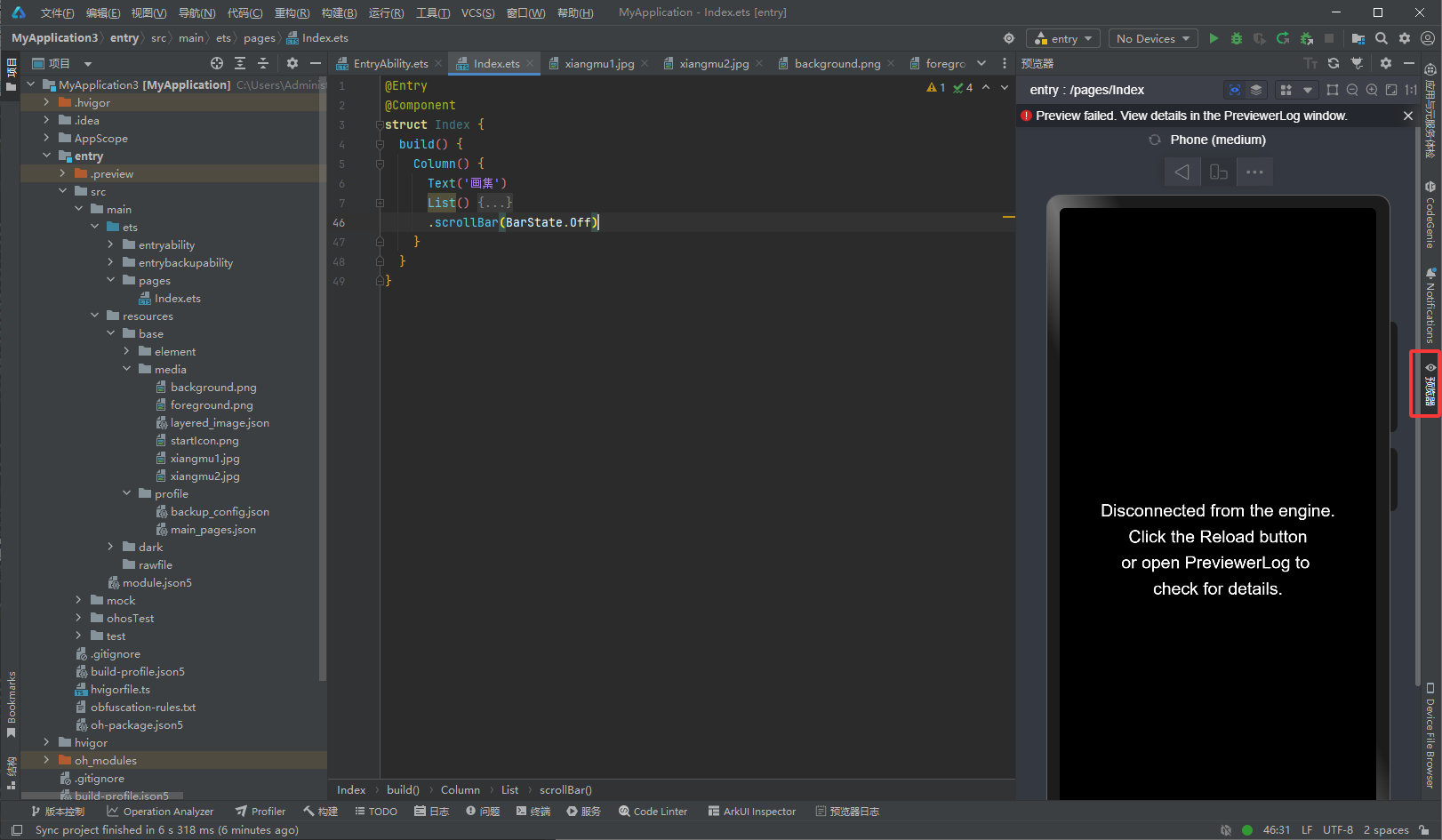
Task: Open Project Structure icon in top toolbar
Action: pyautogui.click(x=1358, y=38)
